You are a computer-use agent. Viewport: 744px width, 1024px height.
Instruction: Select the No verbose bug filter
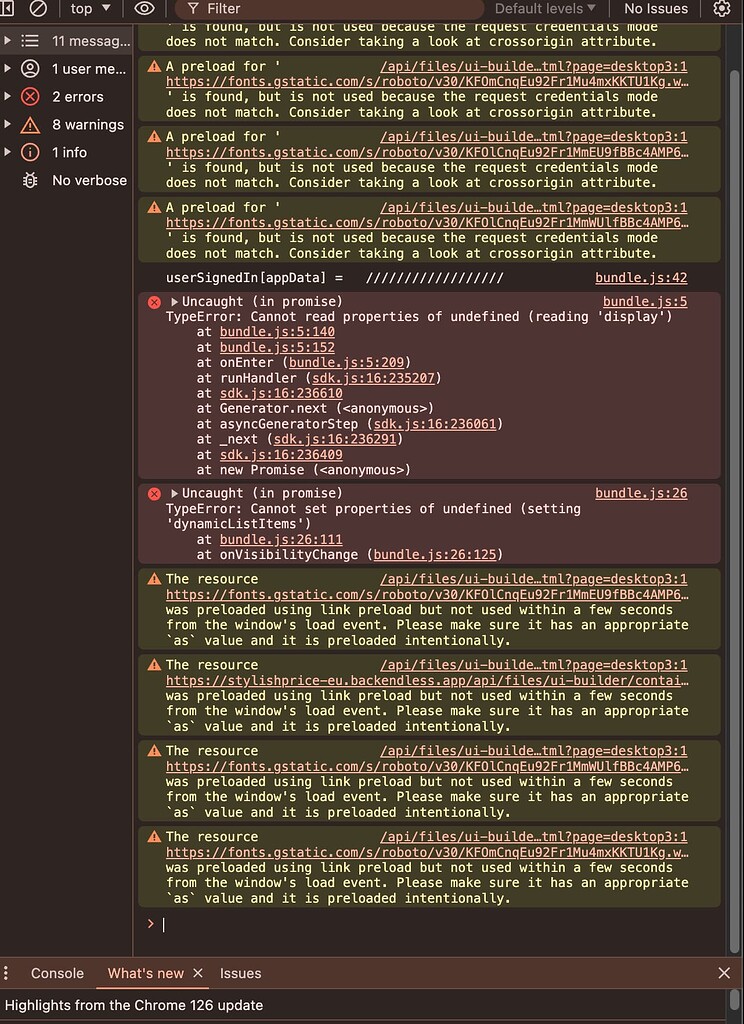click(x=89, y=180)
